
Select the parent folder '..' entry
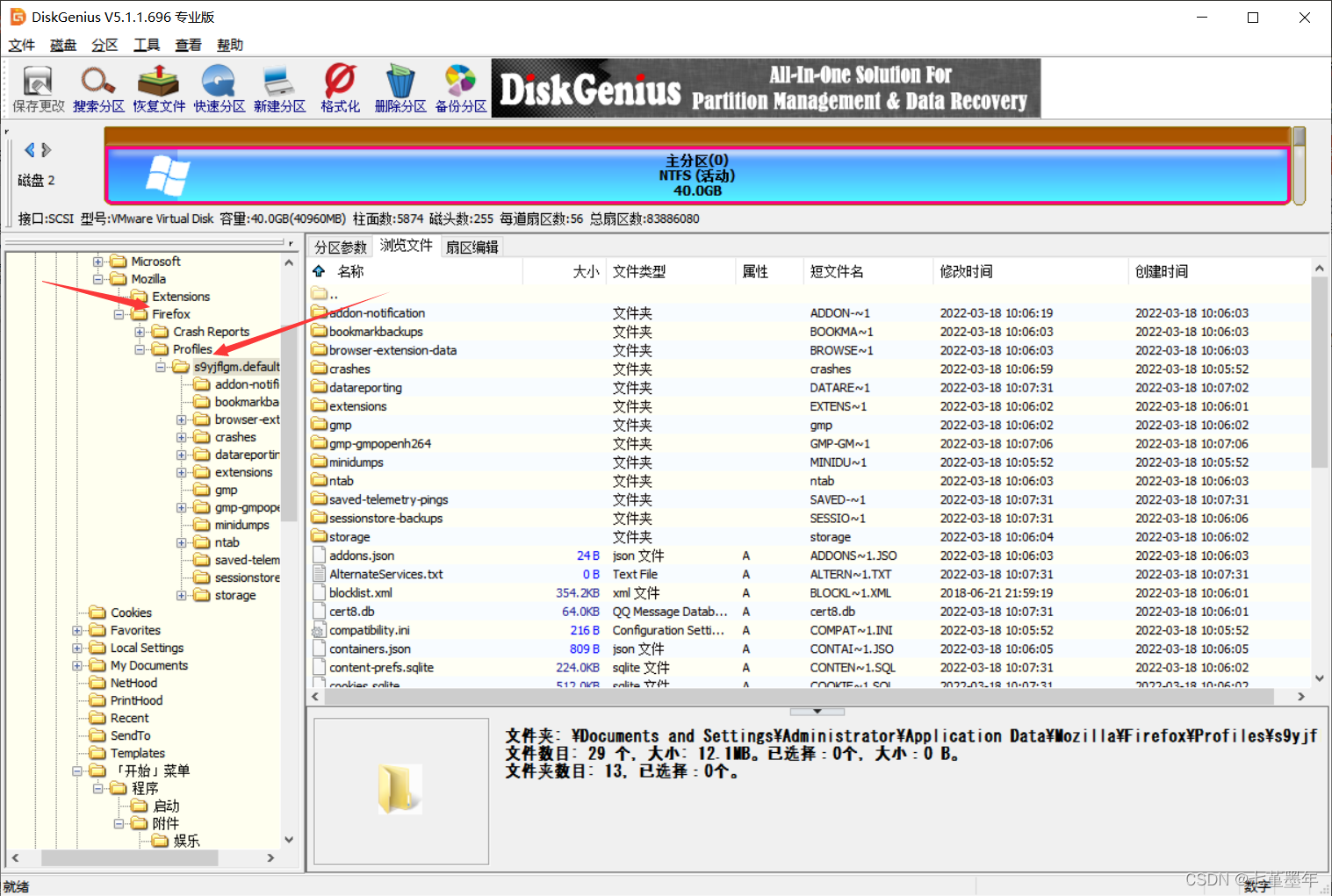325,295
